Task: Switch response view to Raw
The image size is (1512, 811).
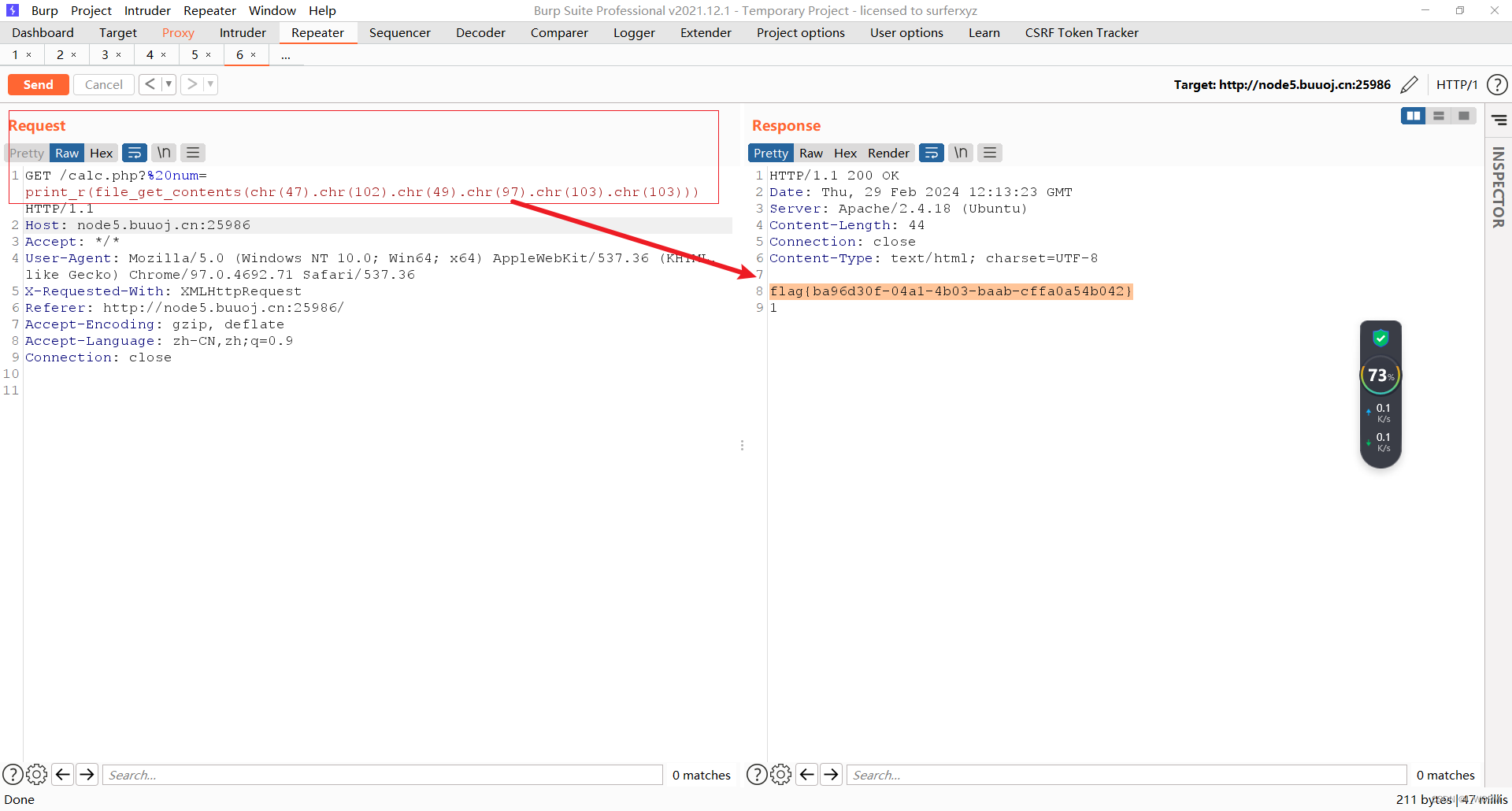Action: 811,153
